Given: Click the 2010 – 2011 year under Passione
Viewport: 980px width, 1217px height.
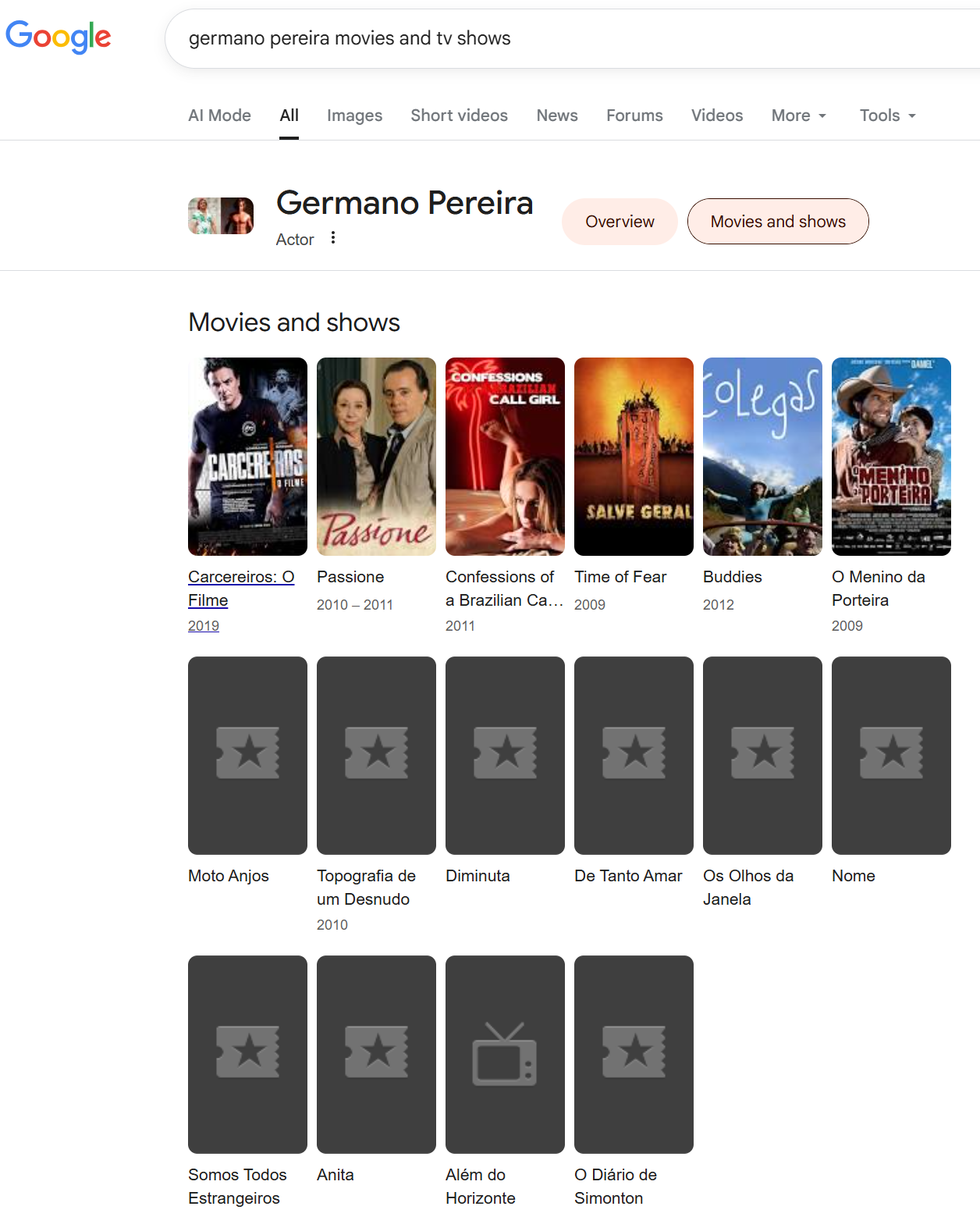Looking at the screenshot, I should [355, 605].
